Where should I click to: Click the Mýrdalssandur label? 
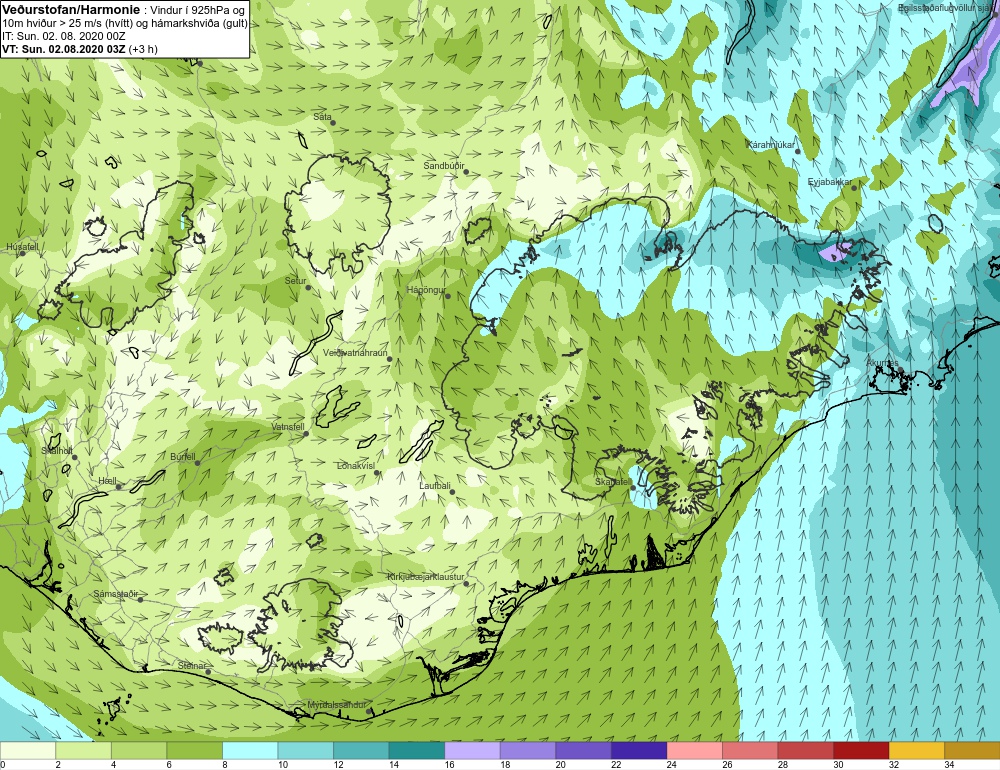[x=337, y=706]
